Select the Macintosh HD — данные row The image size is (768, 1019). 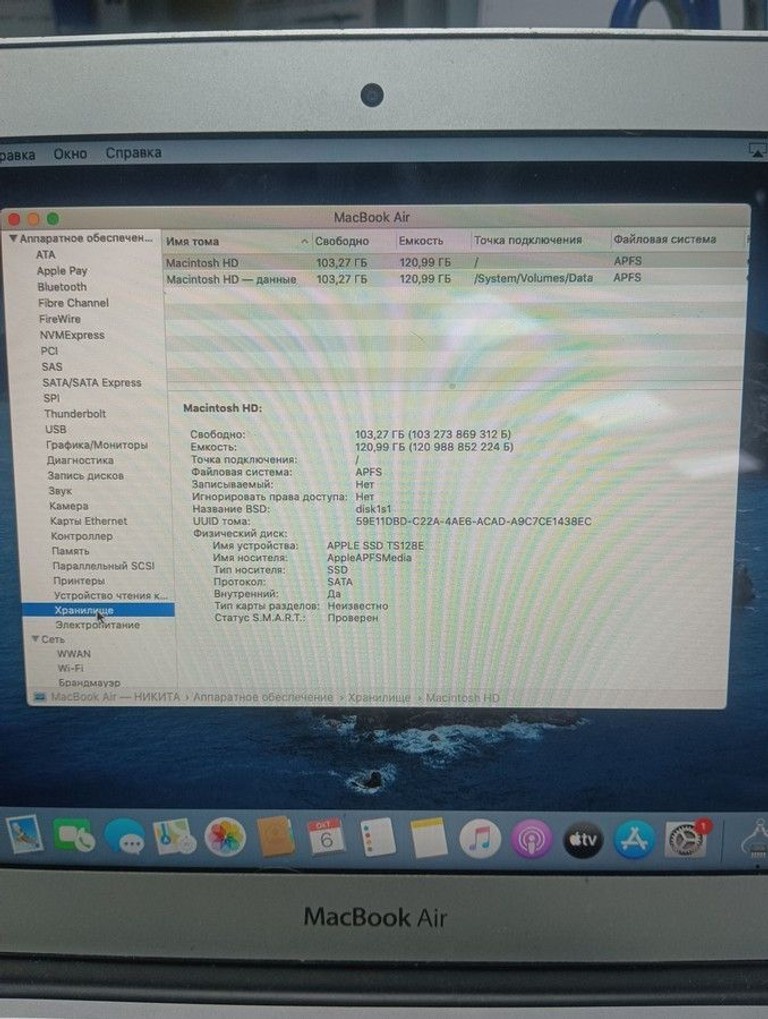point(454,278)
